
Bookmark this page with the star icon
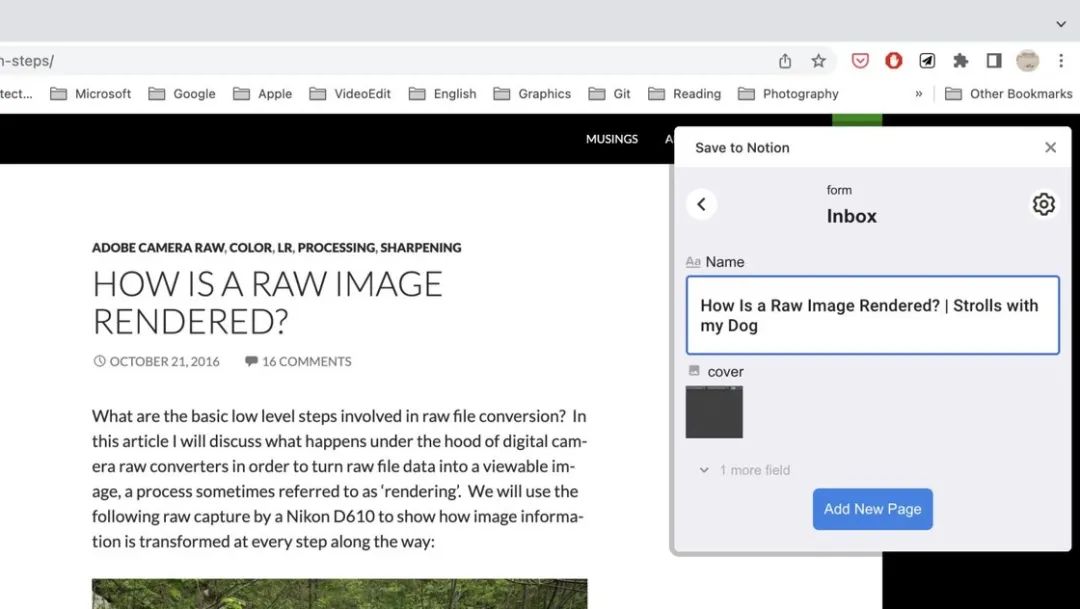[819, 61]
